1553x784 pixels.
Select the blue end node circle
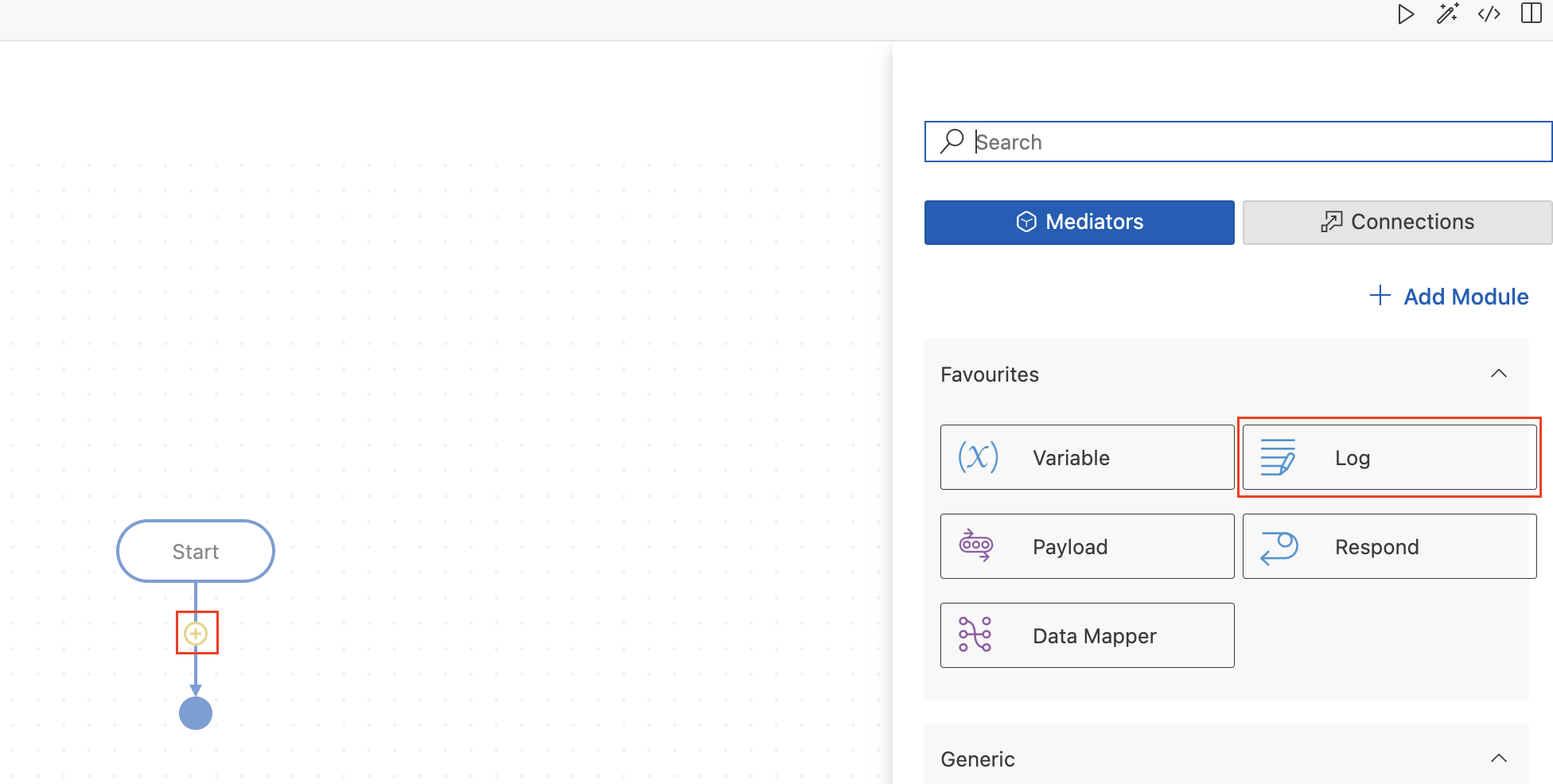tap(196, 713)
